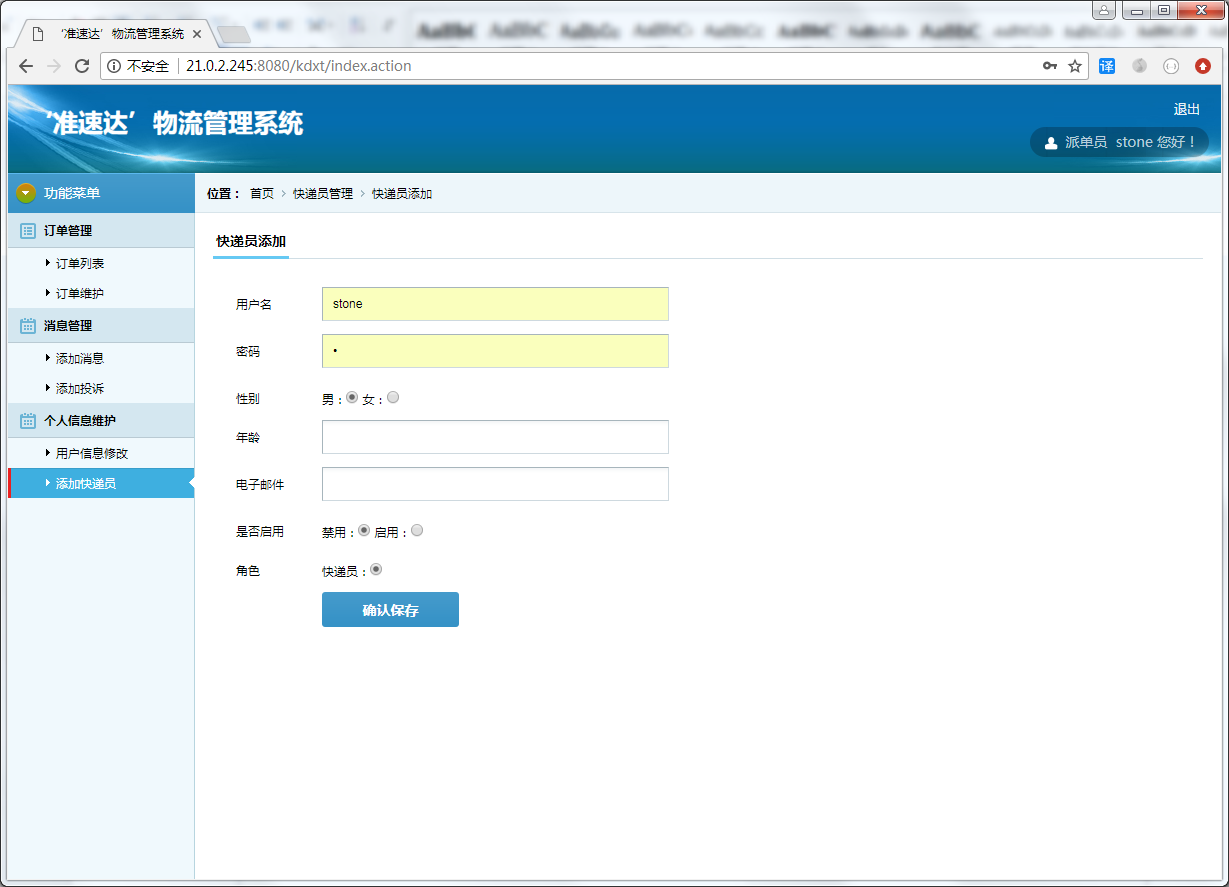The image size is (1229, 887).
Task: Click the 个人信息维护 calendar icon
Action: tap(28, 421)
